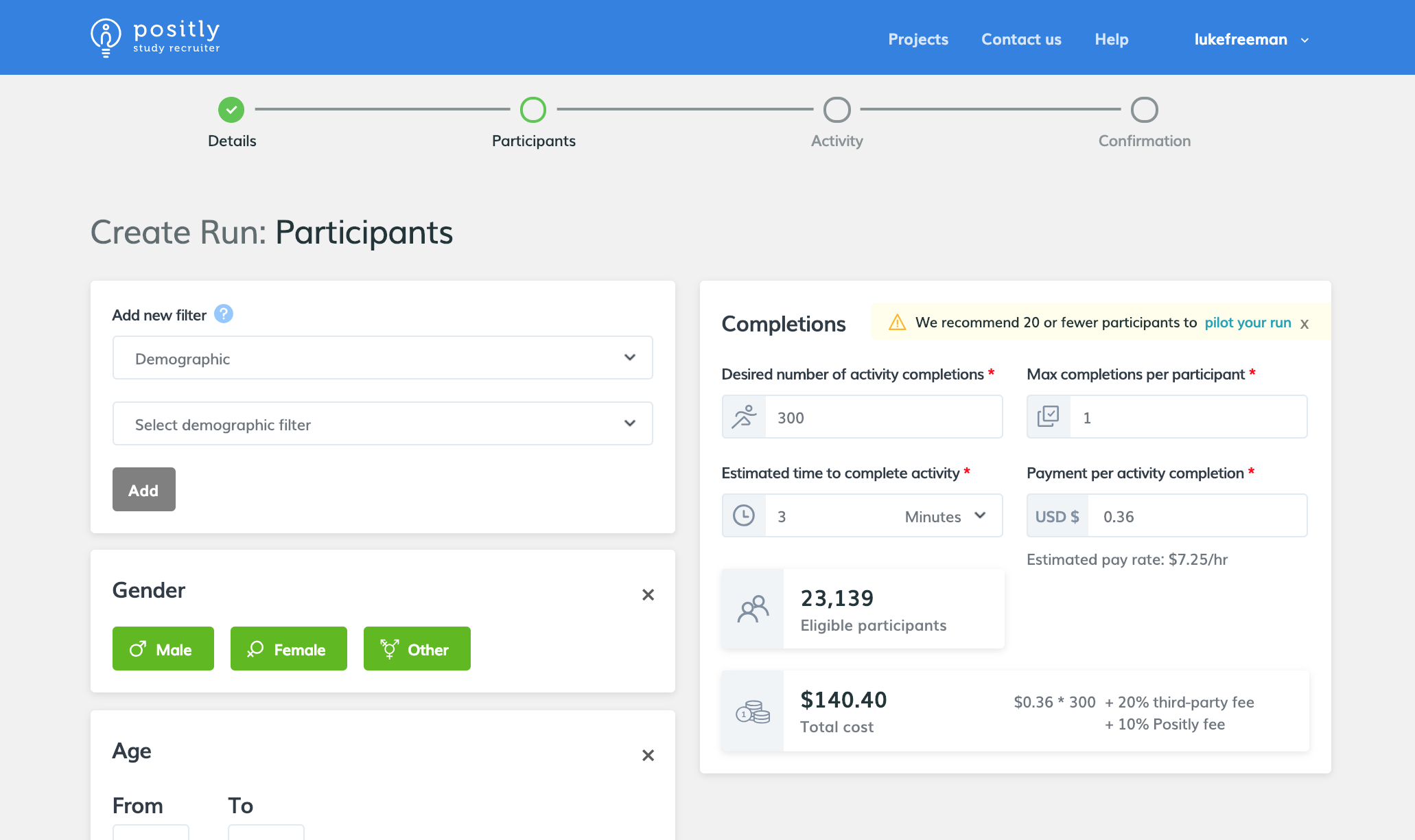Click the checklist icon beside max completions
The width and height of the screenshot is (1415, 840).
coord(1049,417)
